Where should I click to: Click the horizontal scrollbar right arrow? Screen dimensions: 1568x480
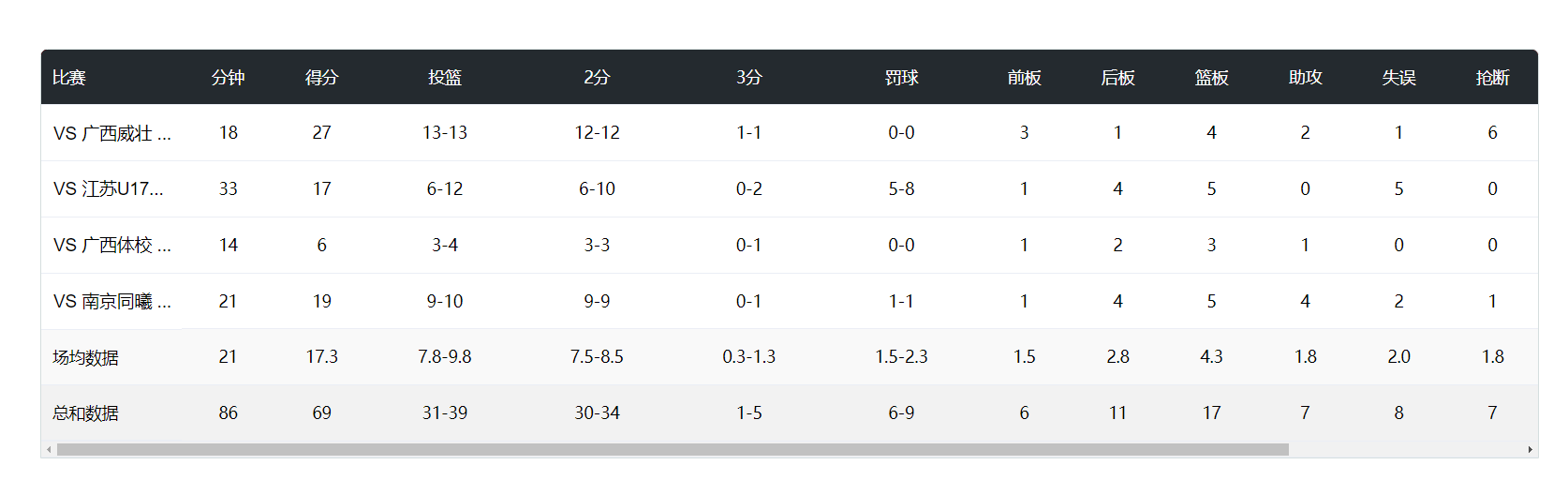pyautogui.click(x=1531, y=450)
